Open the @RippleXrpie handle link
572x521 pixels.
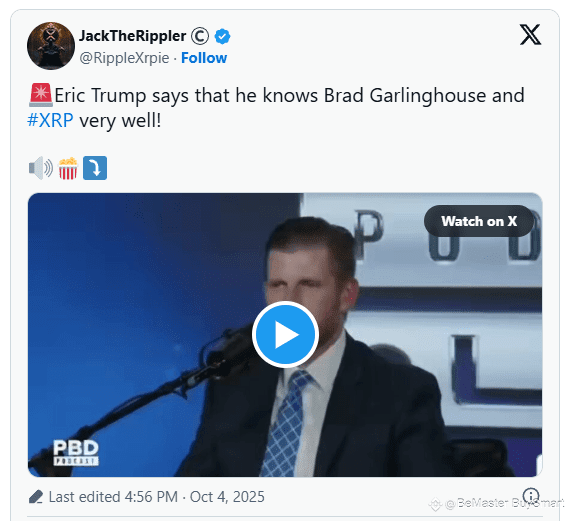124,58
